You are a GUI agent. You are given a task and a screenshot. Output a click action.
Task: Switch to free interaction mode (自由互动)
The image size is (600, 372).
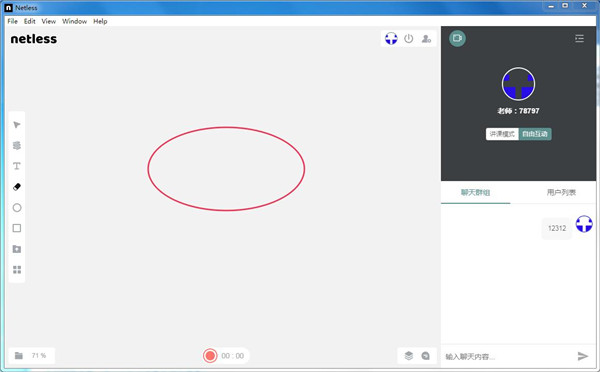[535, 134]
